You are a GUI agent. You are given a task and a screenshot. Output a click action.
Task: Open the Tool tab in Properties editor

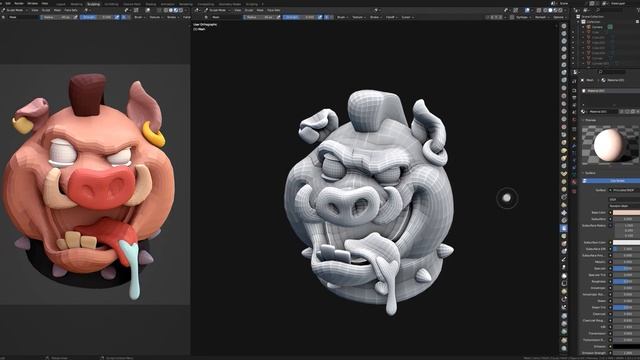(x=574, y=82)
